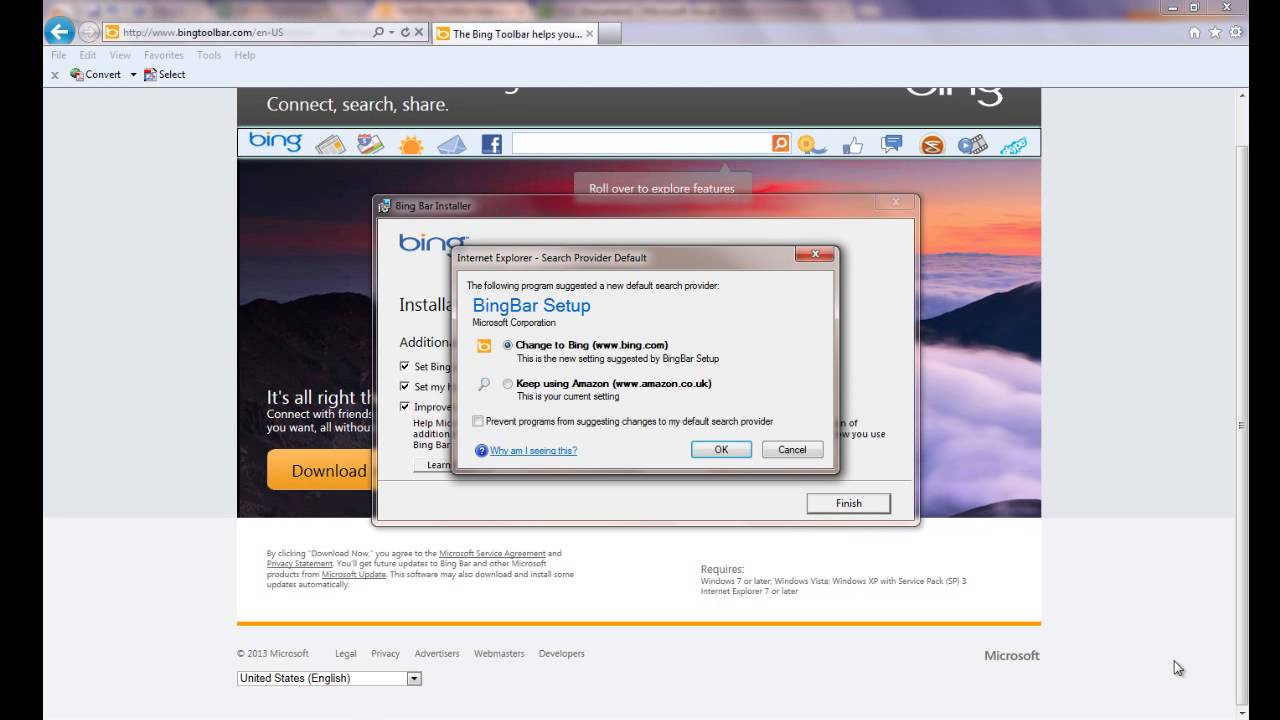Image resolution: width=1280 pixels, height=720 pixels.
Task: Open the Facebook icon on Bing bar
Action: [x=491, y=145]
